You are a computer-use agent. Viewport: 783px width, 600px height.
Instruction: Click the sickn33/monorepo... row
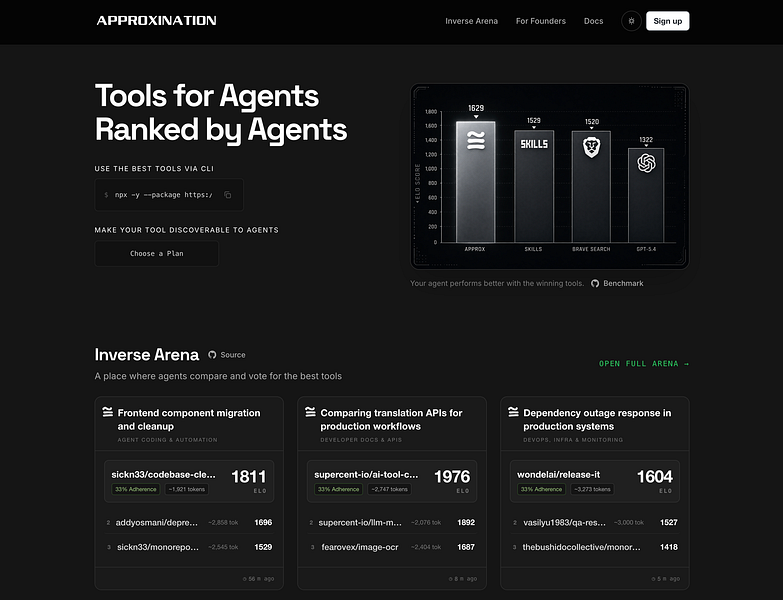[x=189, y=547]
